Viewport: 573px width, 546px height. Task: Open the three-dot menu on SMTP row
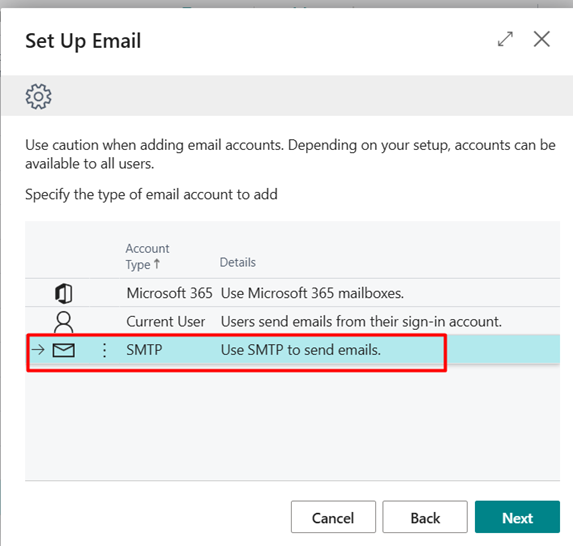click(105, 350)
